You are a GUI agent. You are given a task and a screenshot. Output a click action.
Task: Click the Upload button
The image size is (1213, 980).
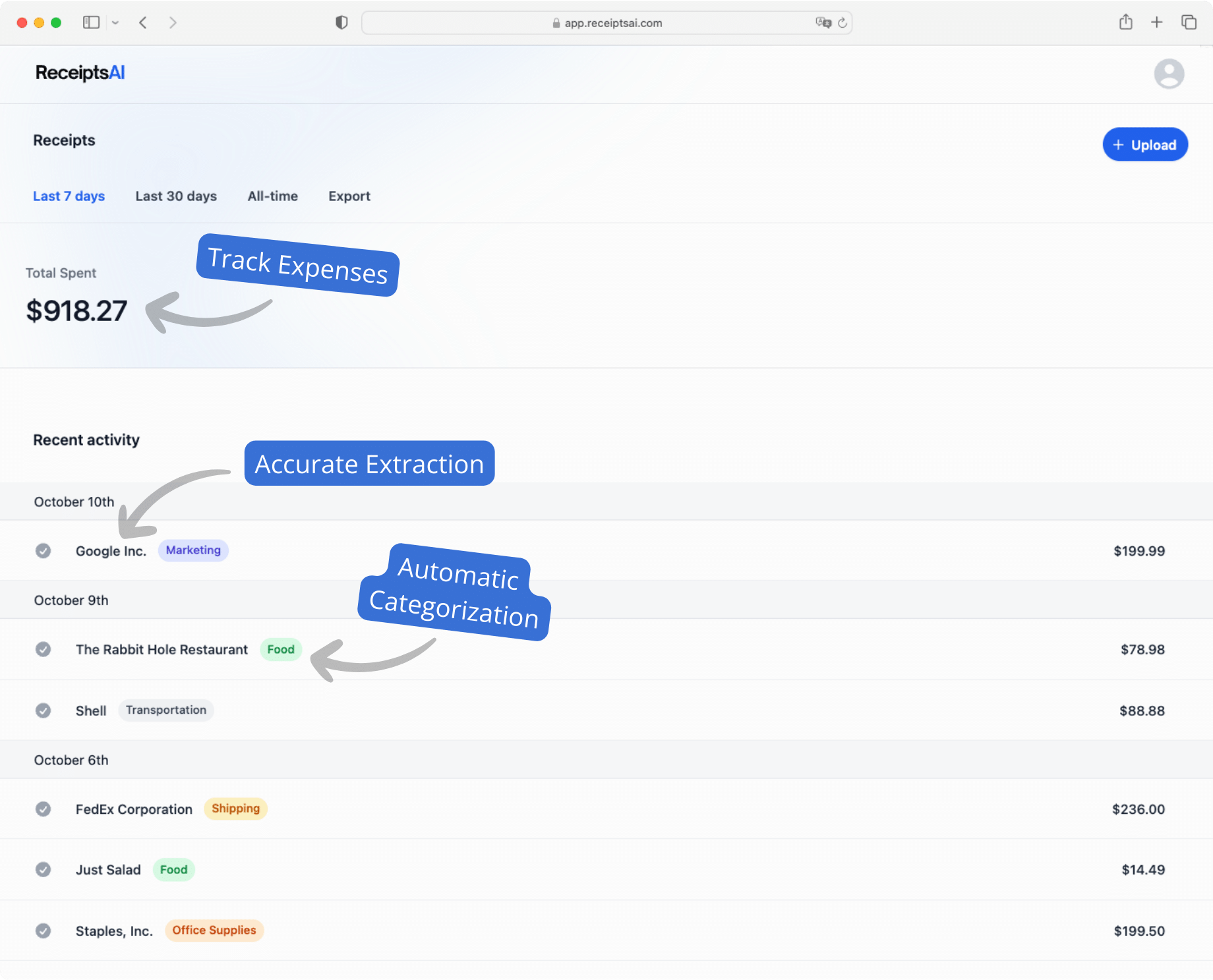click(x=1145, y=144)
